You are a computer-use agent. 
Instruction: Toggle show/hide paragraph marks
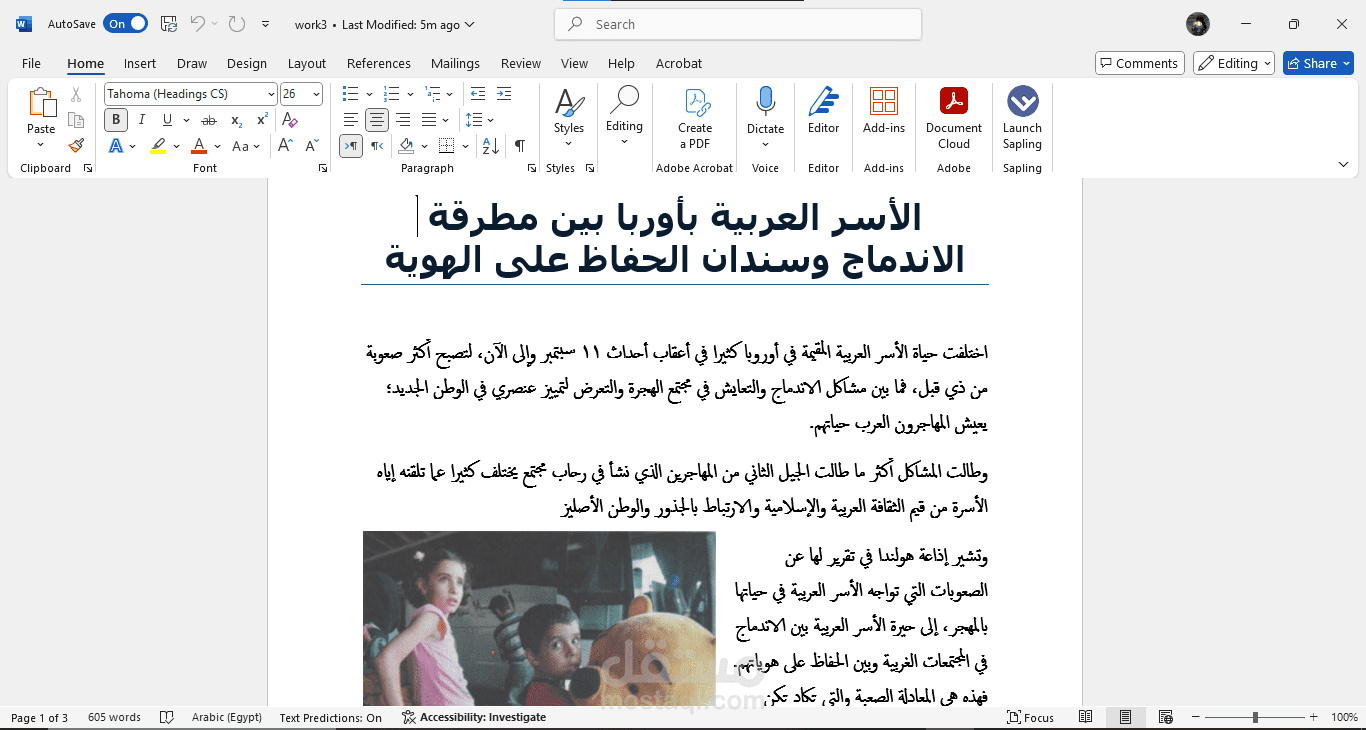coord(520,146)
